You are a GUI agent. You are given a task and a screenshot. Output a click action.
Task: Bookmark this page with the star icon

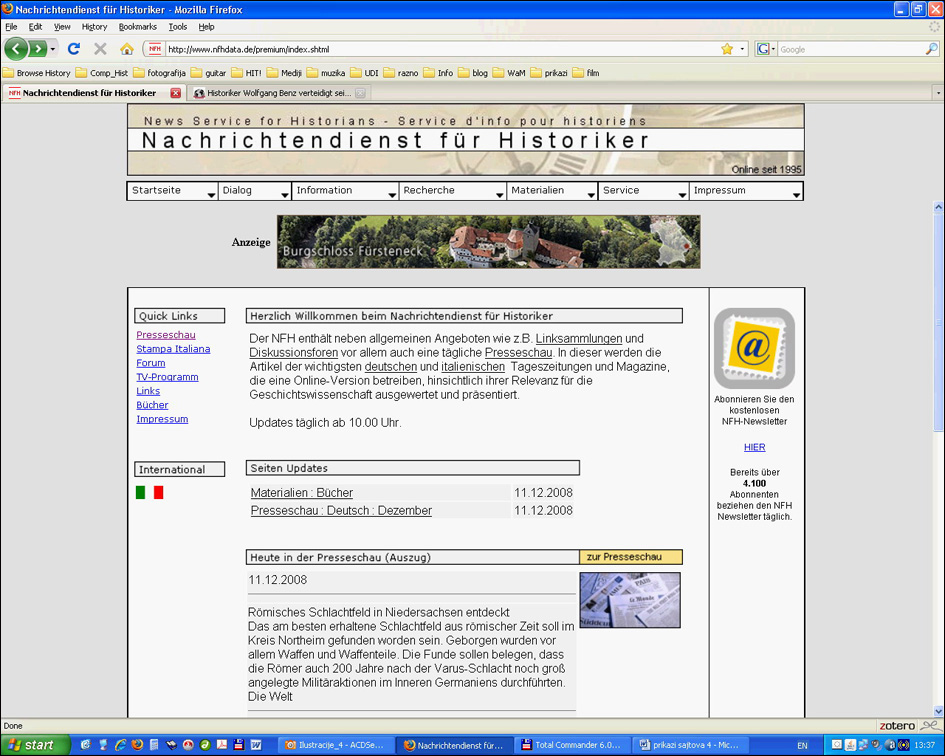(727, 49)
